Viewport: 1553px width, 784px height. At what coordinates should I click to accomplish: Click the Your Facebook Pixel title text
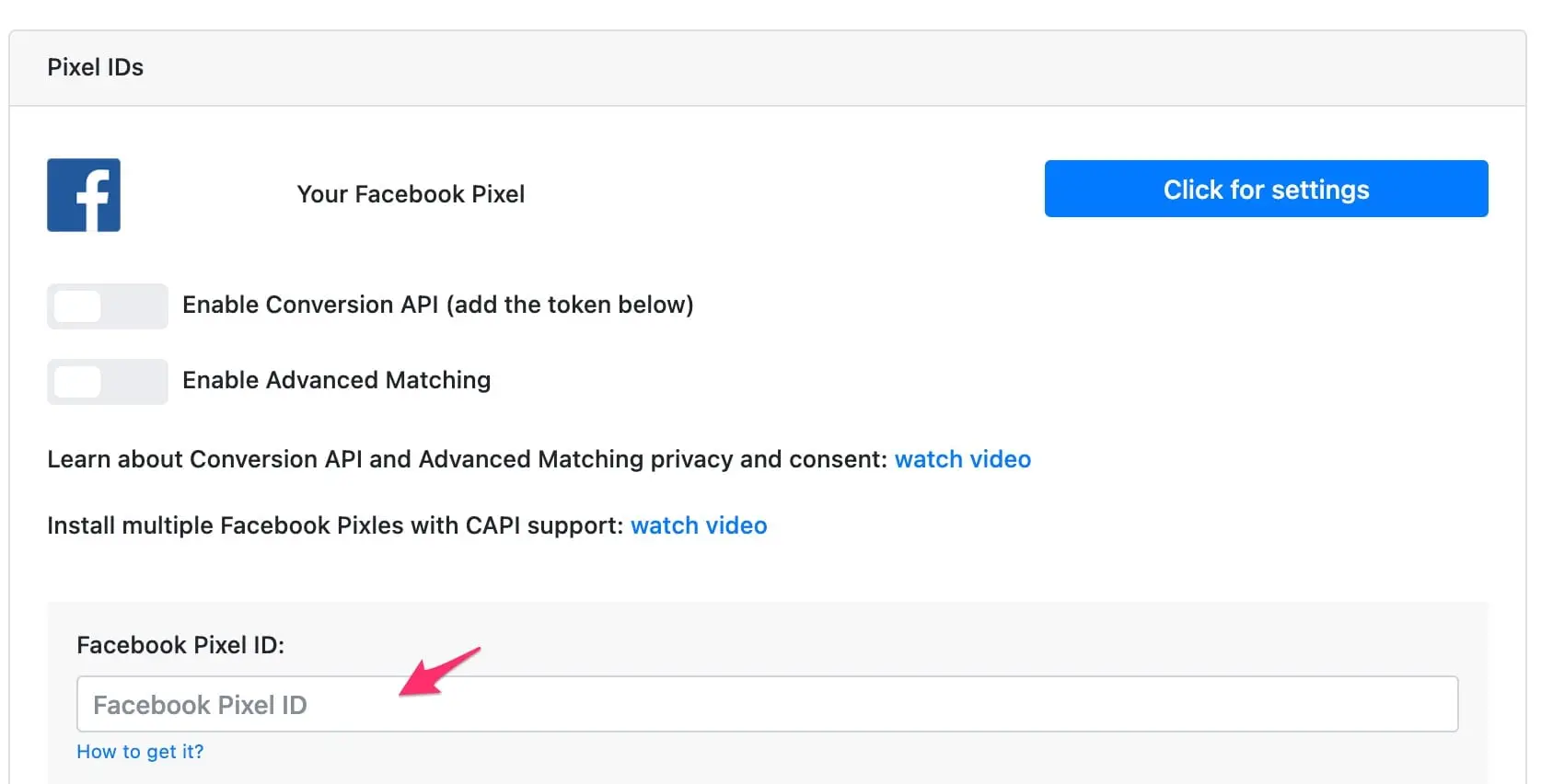(x=411, y=194)
